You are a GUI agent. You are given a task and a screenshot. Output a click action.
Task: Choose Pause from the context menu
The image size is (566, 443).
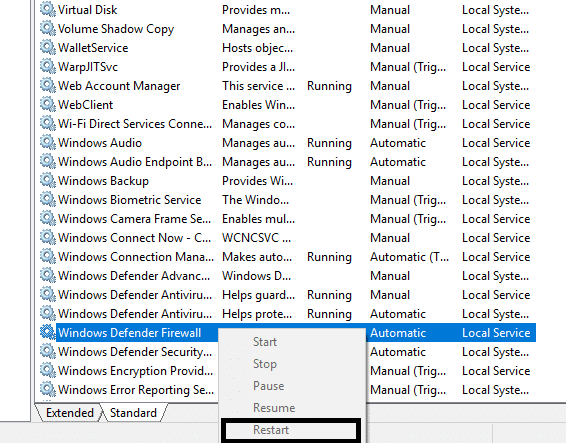269,386
